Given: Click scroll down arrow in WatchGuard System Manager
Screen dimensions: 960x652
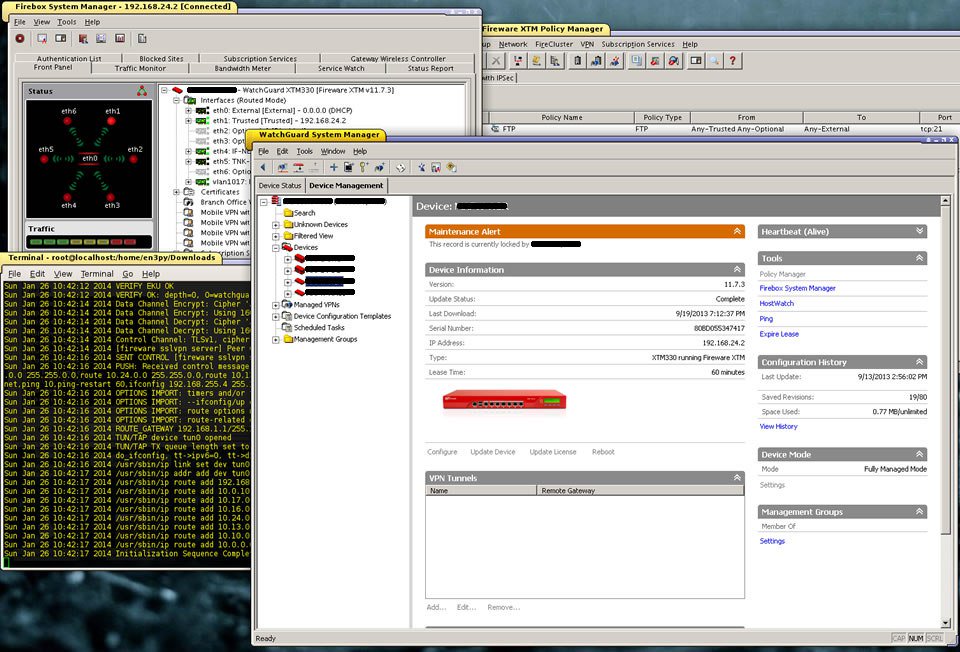Looking at the screenshot, I should coord(945,623).
